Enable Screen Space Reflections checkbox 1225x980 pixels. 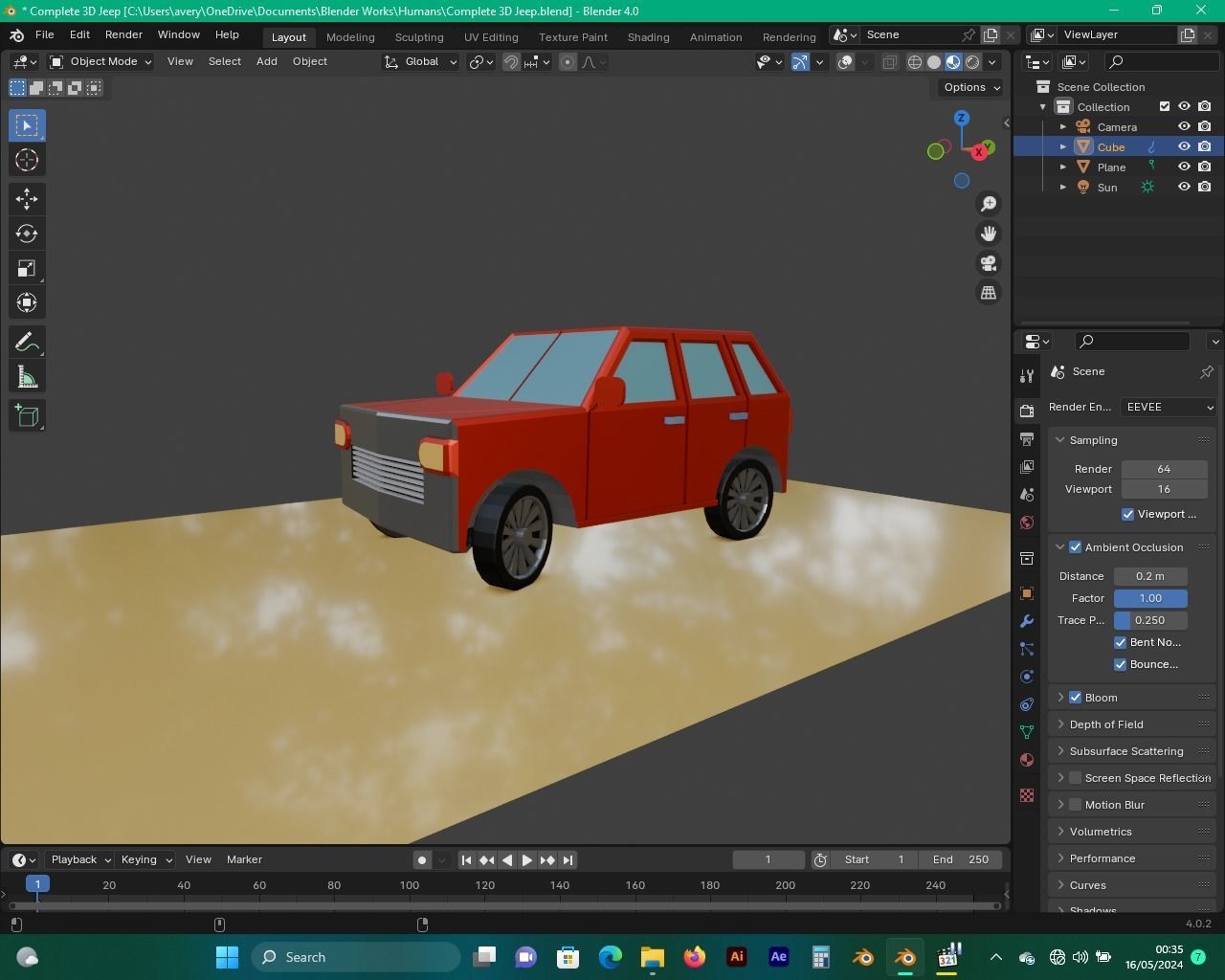click(x=1075, y=778)
